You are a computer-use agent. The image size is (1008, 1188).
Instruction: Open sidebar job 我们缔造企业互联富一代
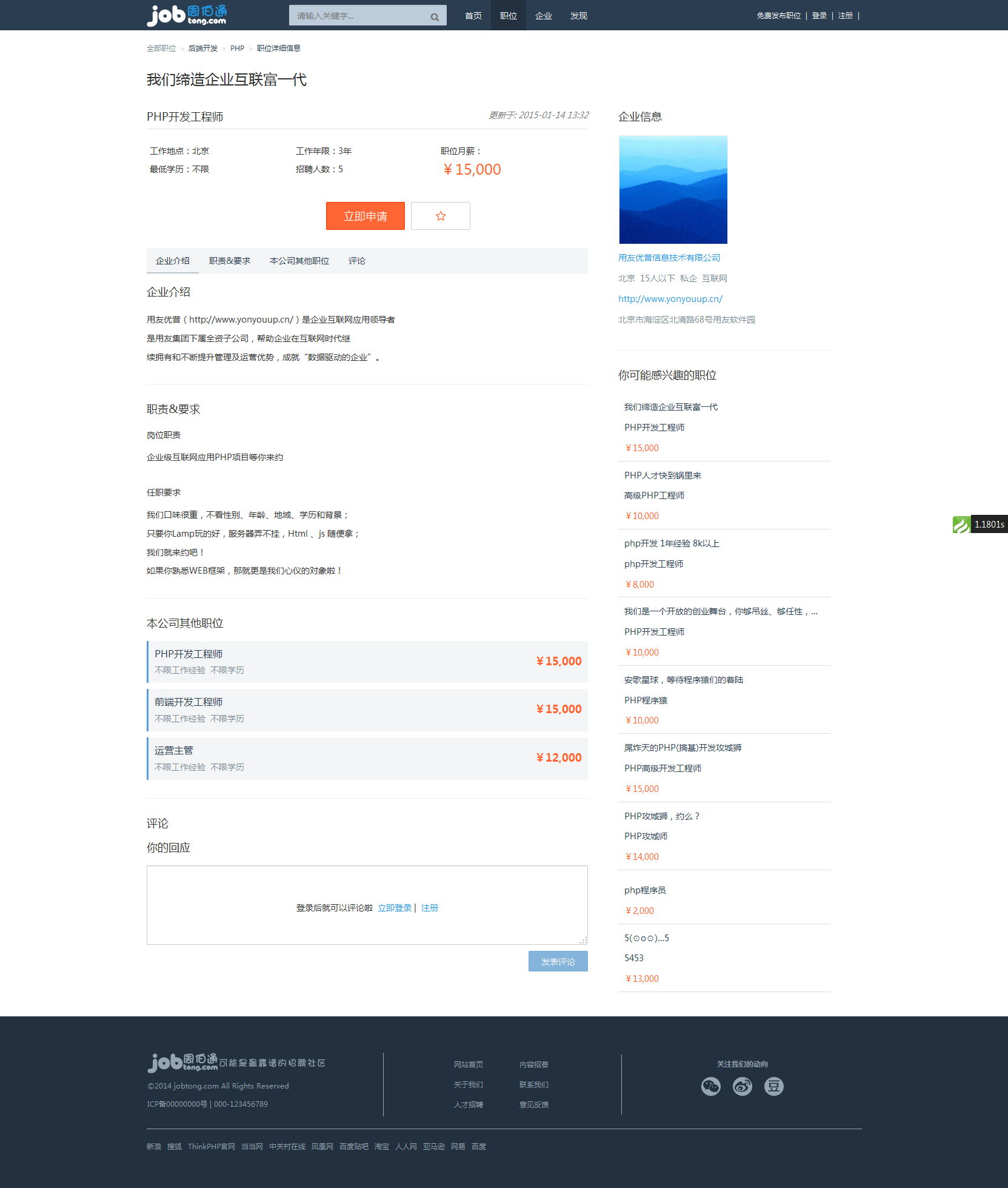(x=671, y=407)
